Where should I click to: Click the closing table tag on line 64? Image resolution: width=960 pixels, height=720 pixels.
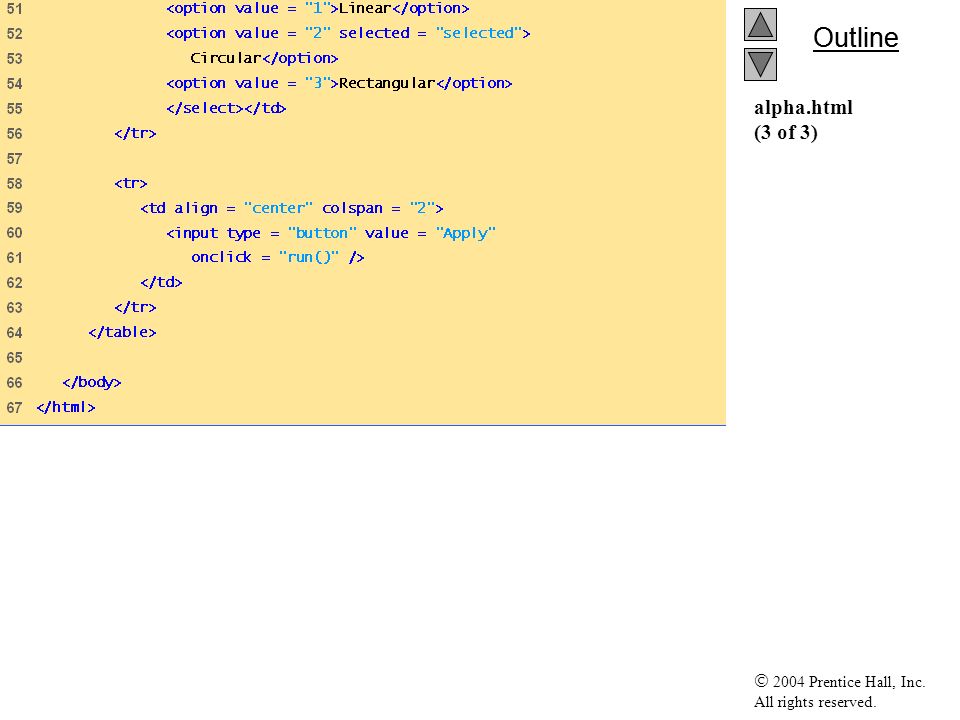click(x=122, y=332)
